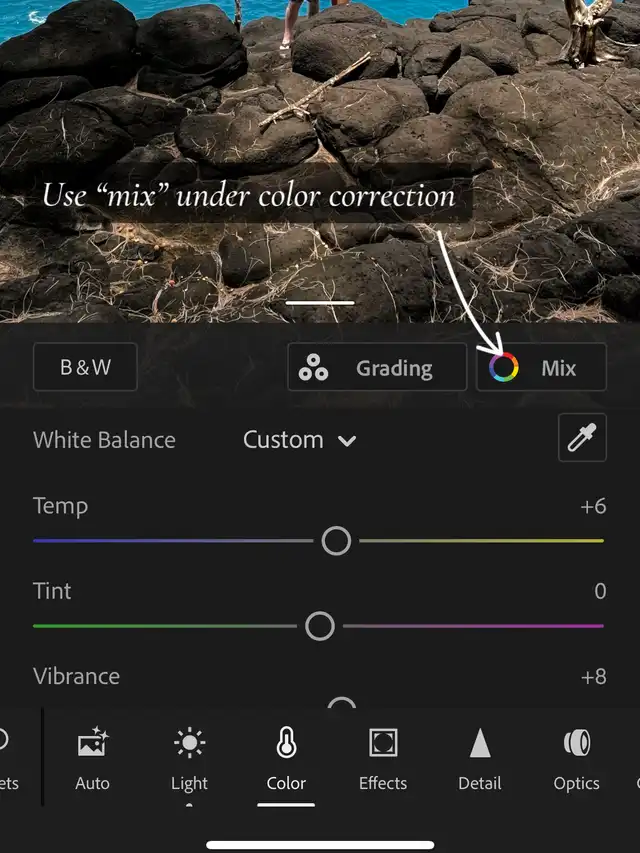Open the Detail triangle icon
640x853 pixels.
pos(480,743)
